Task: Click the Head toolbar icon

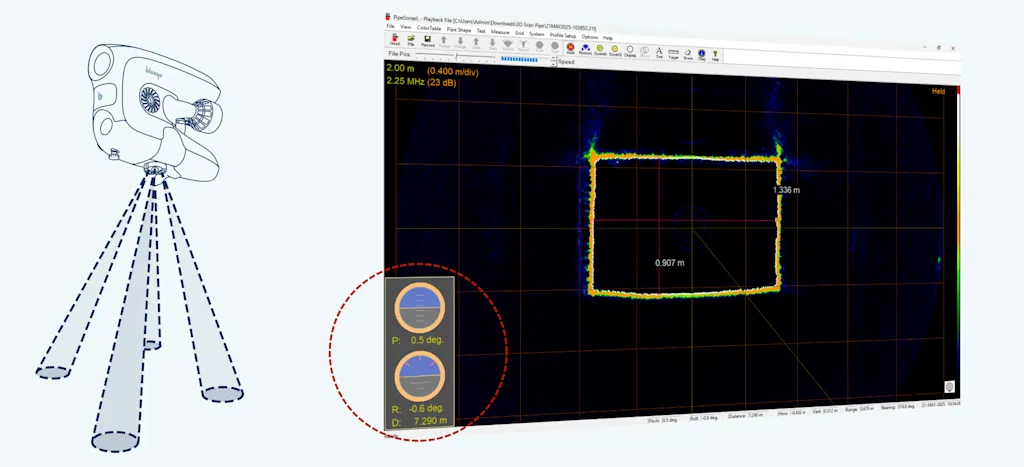Action: tap(395, 39)
